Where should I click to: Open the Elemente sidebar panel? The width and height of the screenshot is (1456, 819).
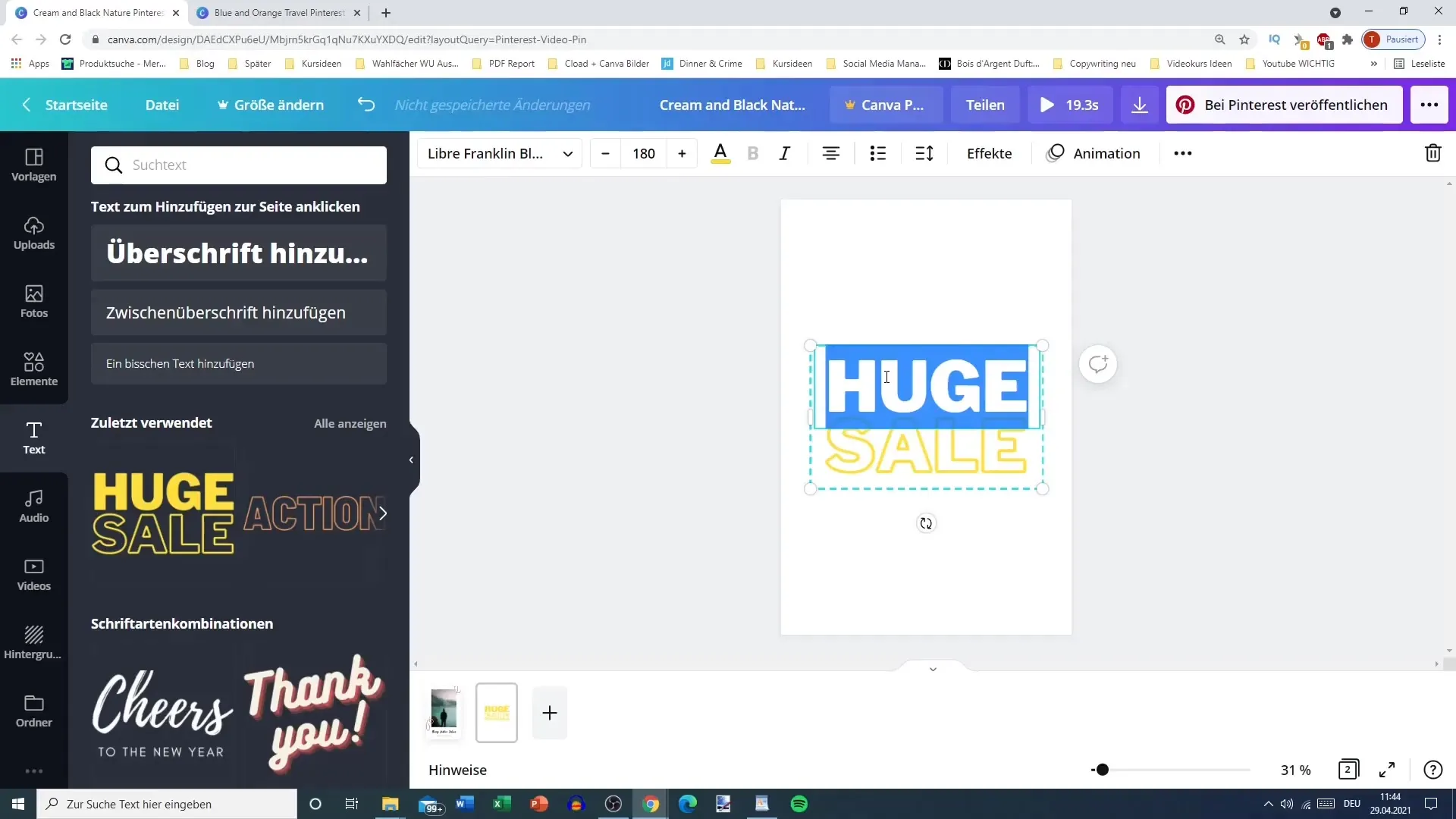tap(34, 369)
